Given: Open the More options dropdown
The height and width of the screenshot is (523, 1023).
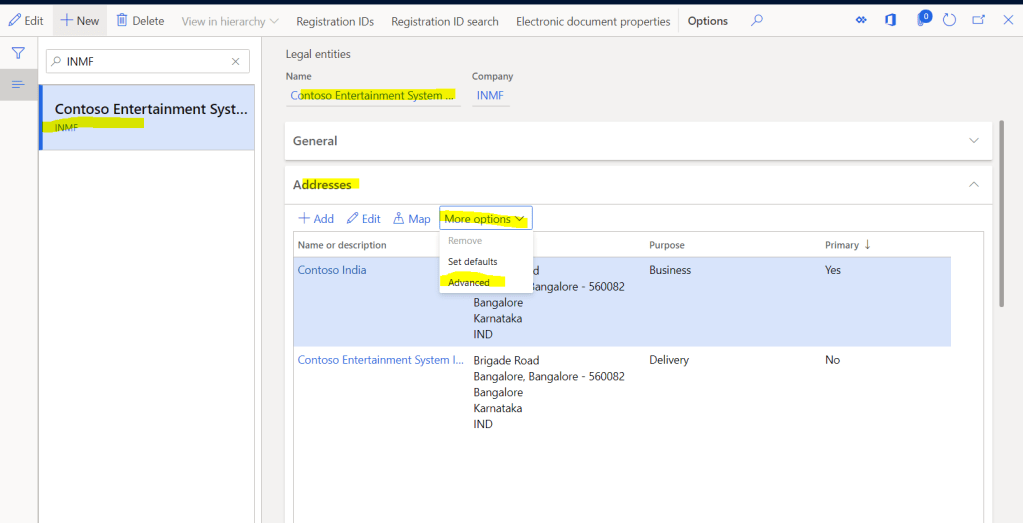Looking at the screenshot, I should tap(485, 219).
